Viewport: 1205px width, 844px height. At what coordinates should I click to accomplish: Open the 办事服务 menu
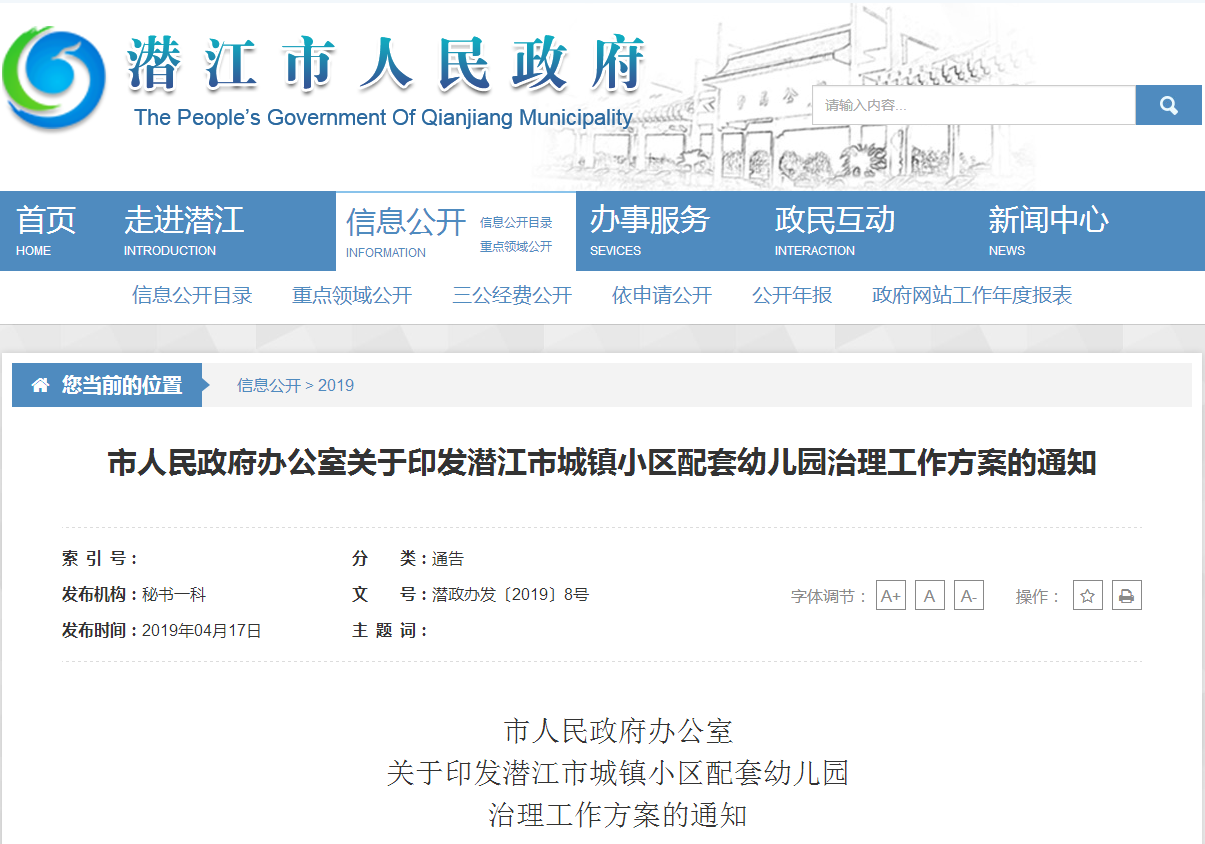point(649,230)
